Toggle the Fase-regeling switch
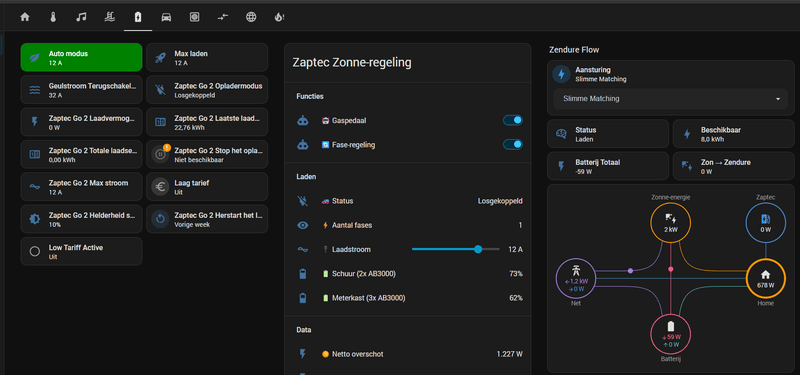Viewport: 800px width, 375px height. point(513,144)
